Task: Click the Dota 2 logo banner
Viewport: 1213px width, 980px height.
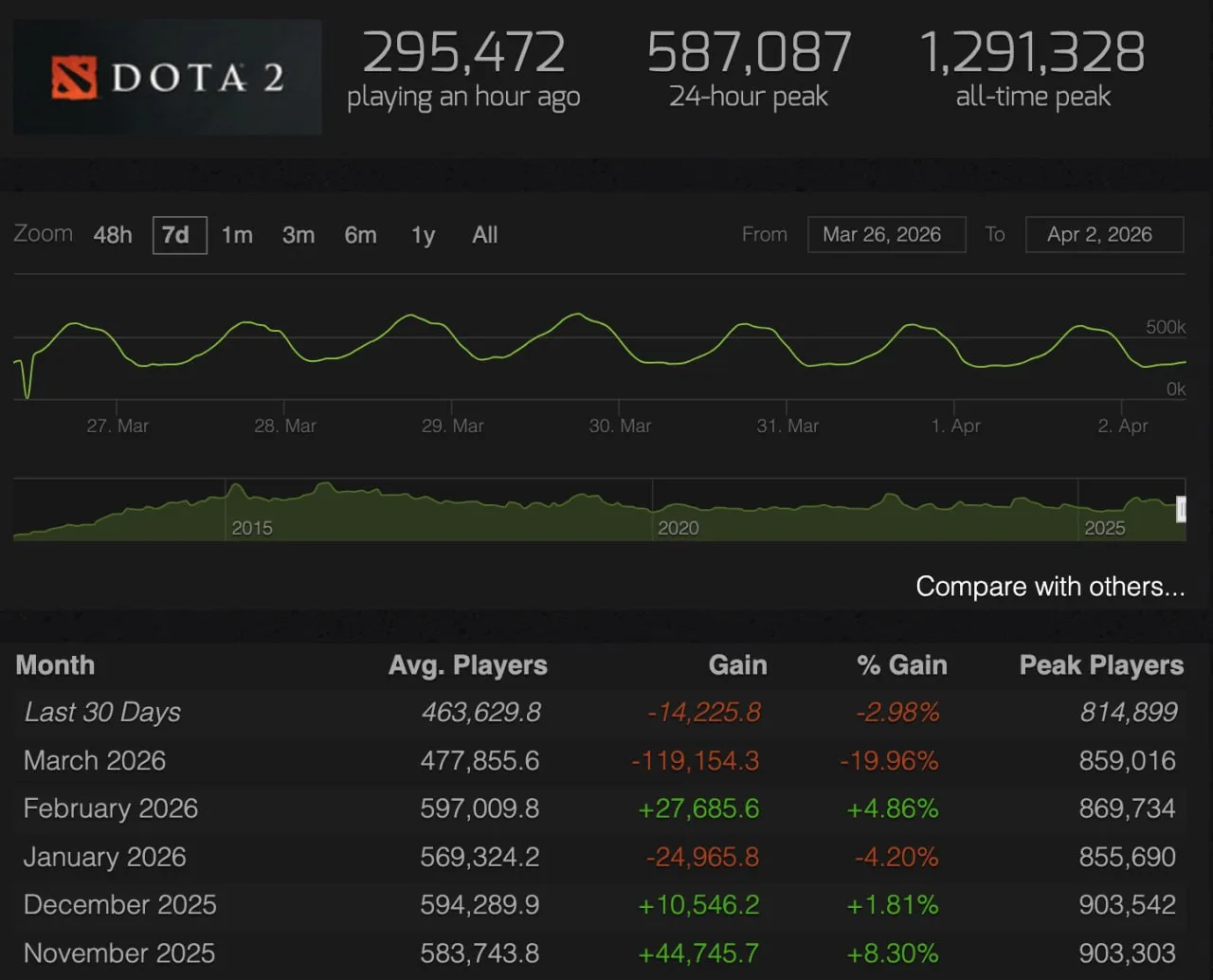Action: point(167,78)
